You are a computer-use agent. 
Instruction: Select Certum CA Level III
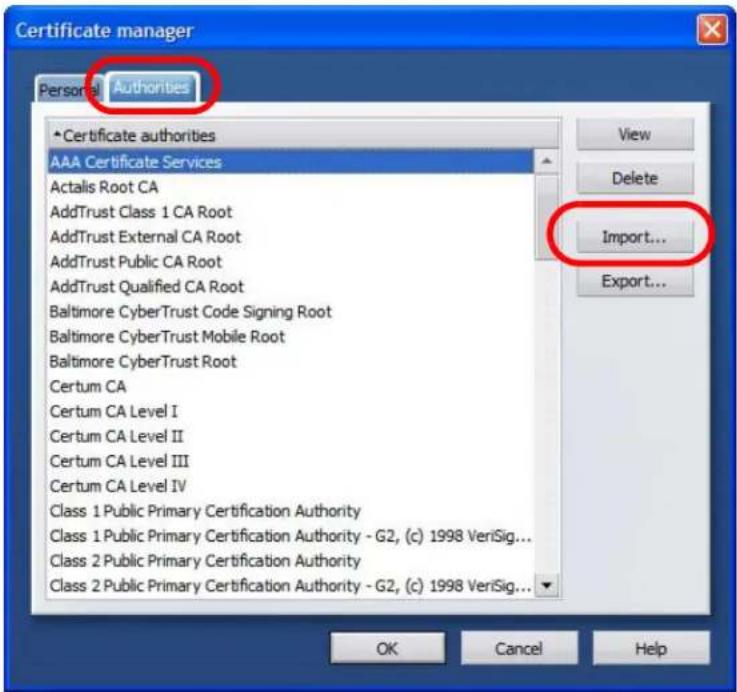tap(290, 461)
